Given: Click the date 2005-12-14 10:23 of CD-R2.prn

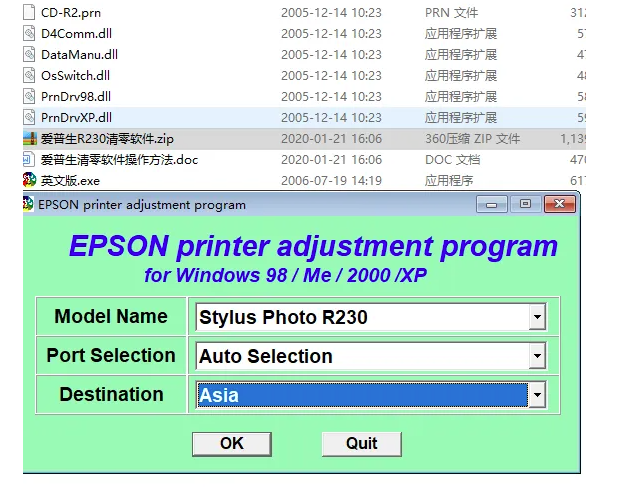Looking at the screenshot, I should pyautogui.click(x=332, y=13).
